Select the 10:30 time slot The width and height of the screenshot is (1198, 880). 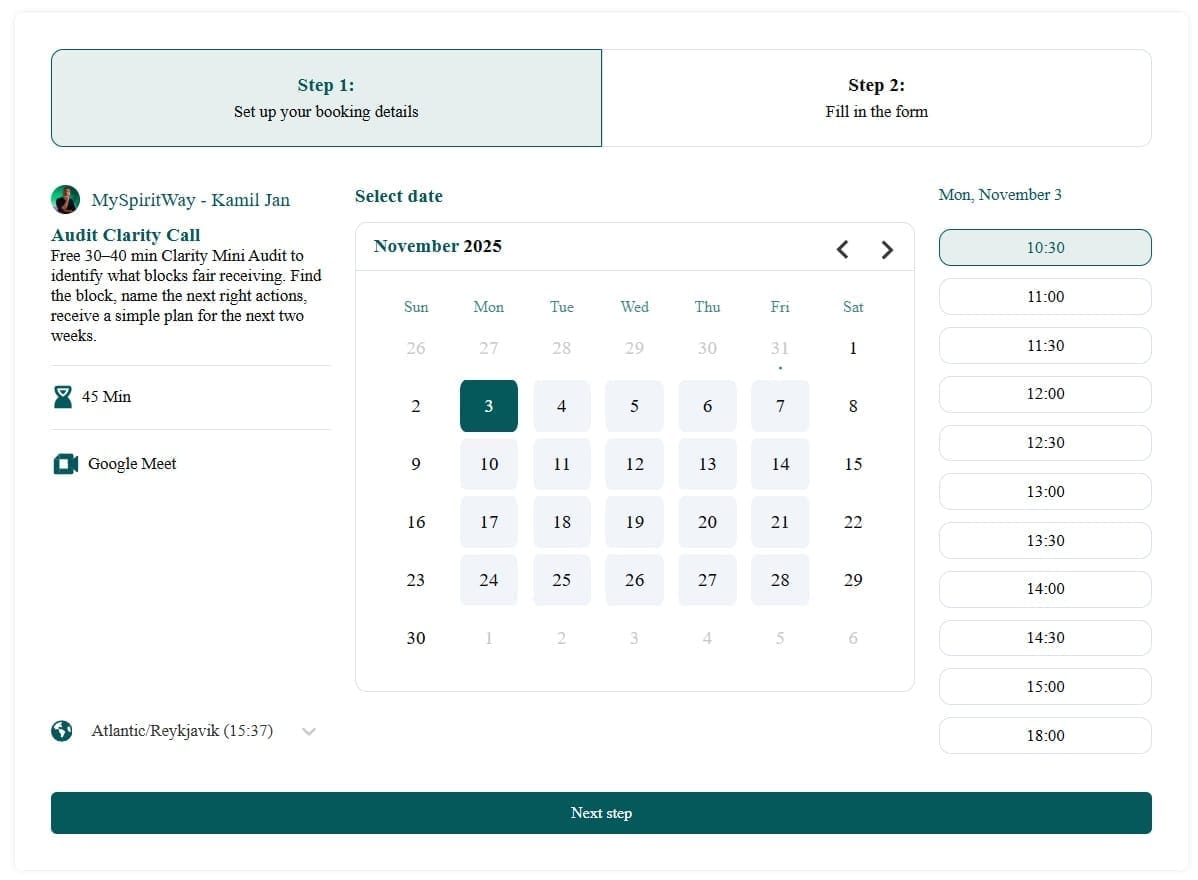(x=1045, y=248)
